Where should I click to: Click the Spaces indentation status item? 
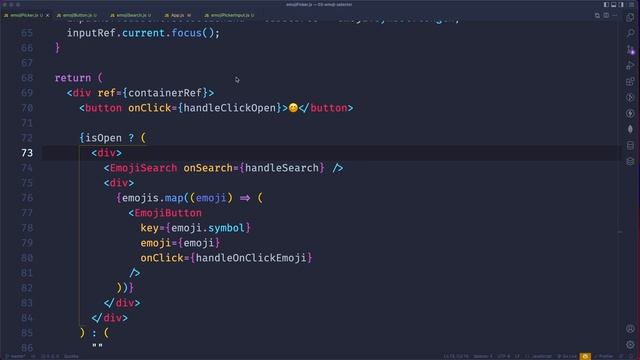point(483,356)
